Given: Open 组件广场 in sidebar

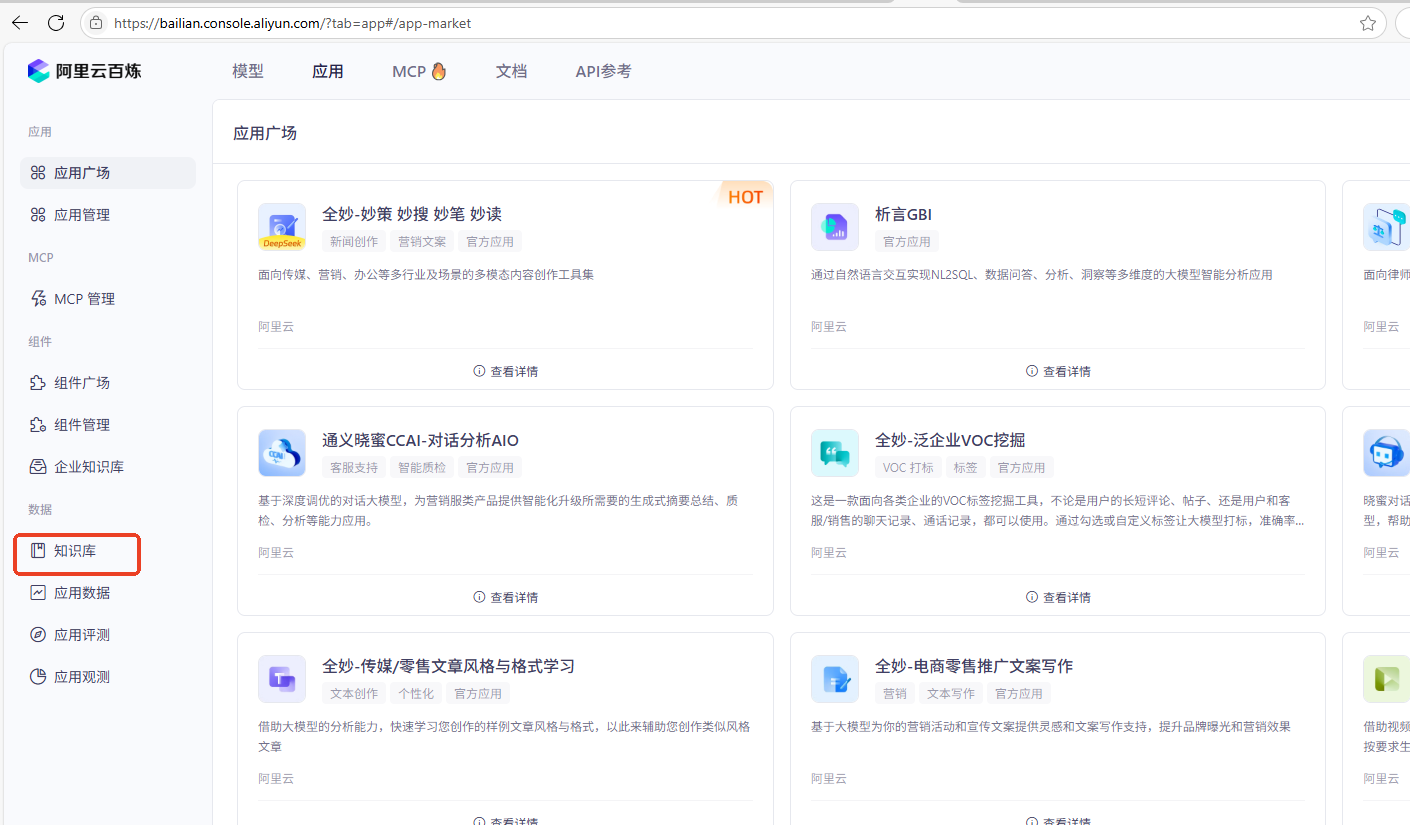Looking at the screenshot, I should pyautogui.click(x=108, y=383).
